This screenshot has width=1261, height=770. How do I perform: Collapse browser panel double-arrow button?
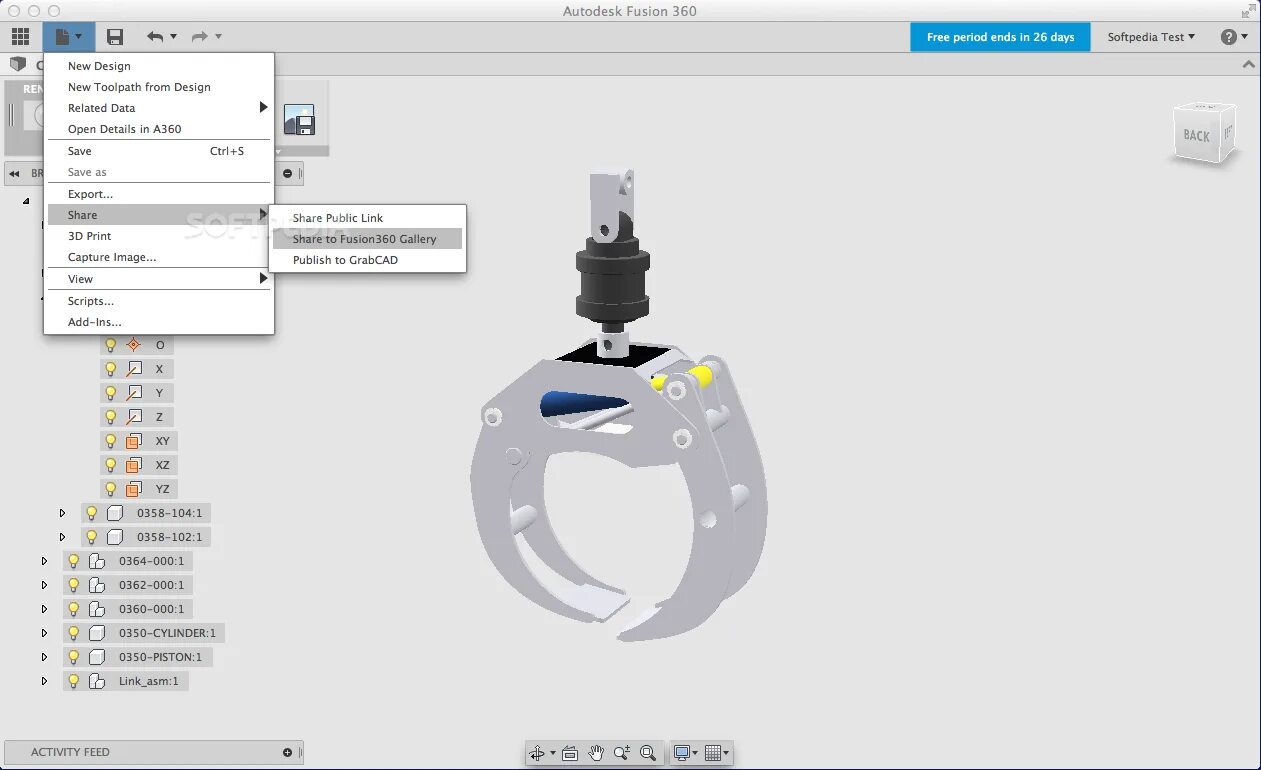pyautogui.click(x=15, y=173)
